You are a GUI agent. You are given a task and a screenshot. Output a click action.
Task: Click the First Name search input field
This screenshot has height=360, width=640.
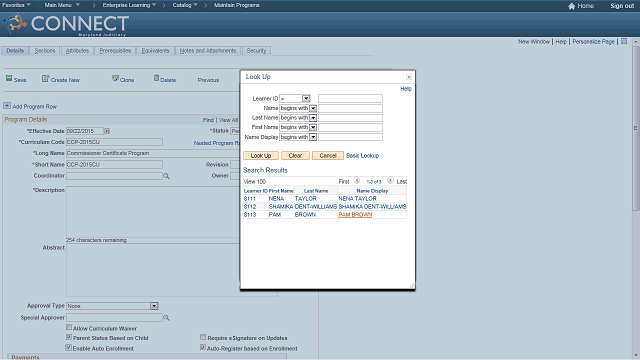(x=350, y=127)
